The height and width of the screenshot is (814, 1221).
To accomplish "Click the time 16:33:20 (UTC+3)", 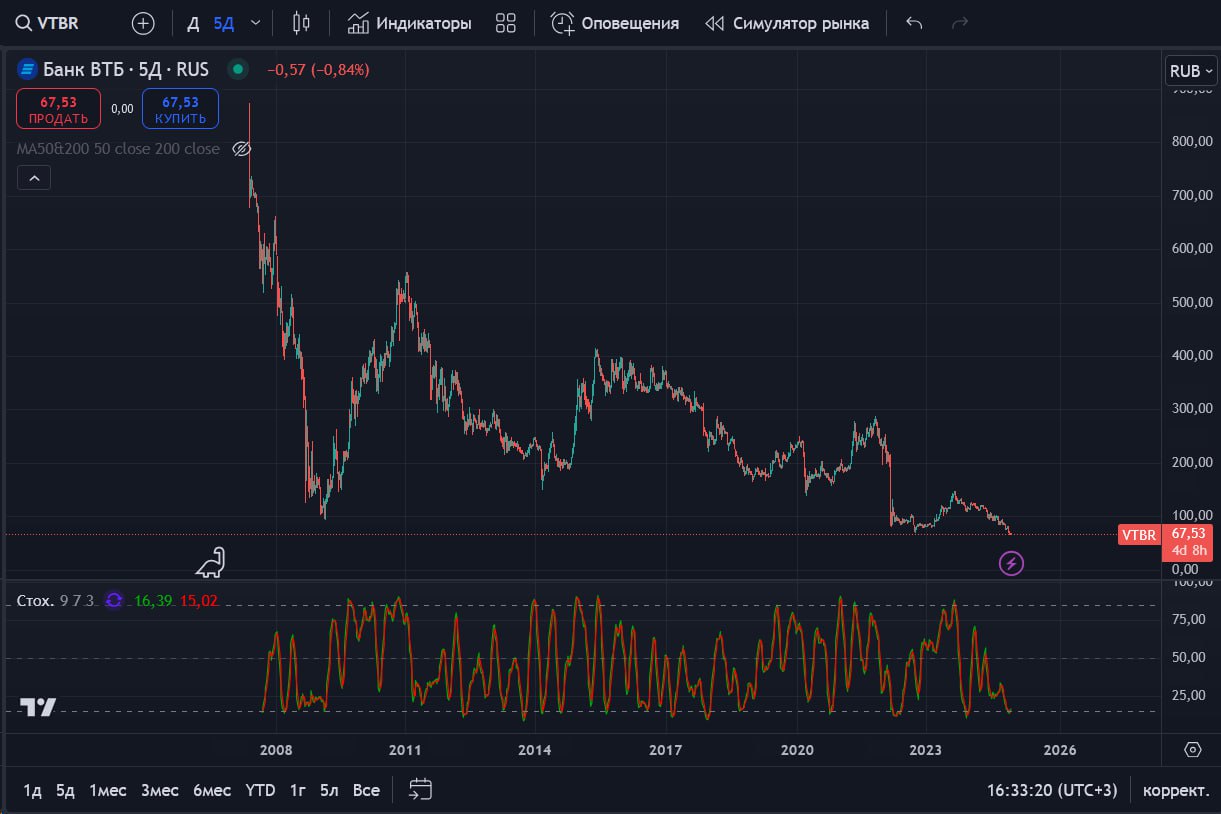I will (1052, 790).
